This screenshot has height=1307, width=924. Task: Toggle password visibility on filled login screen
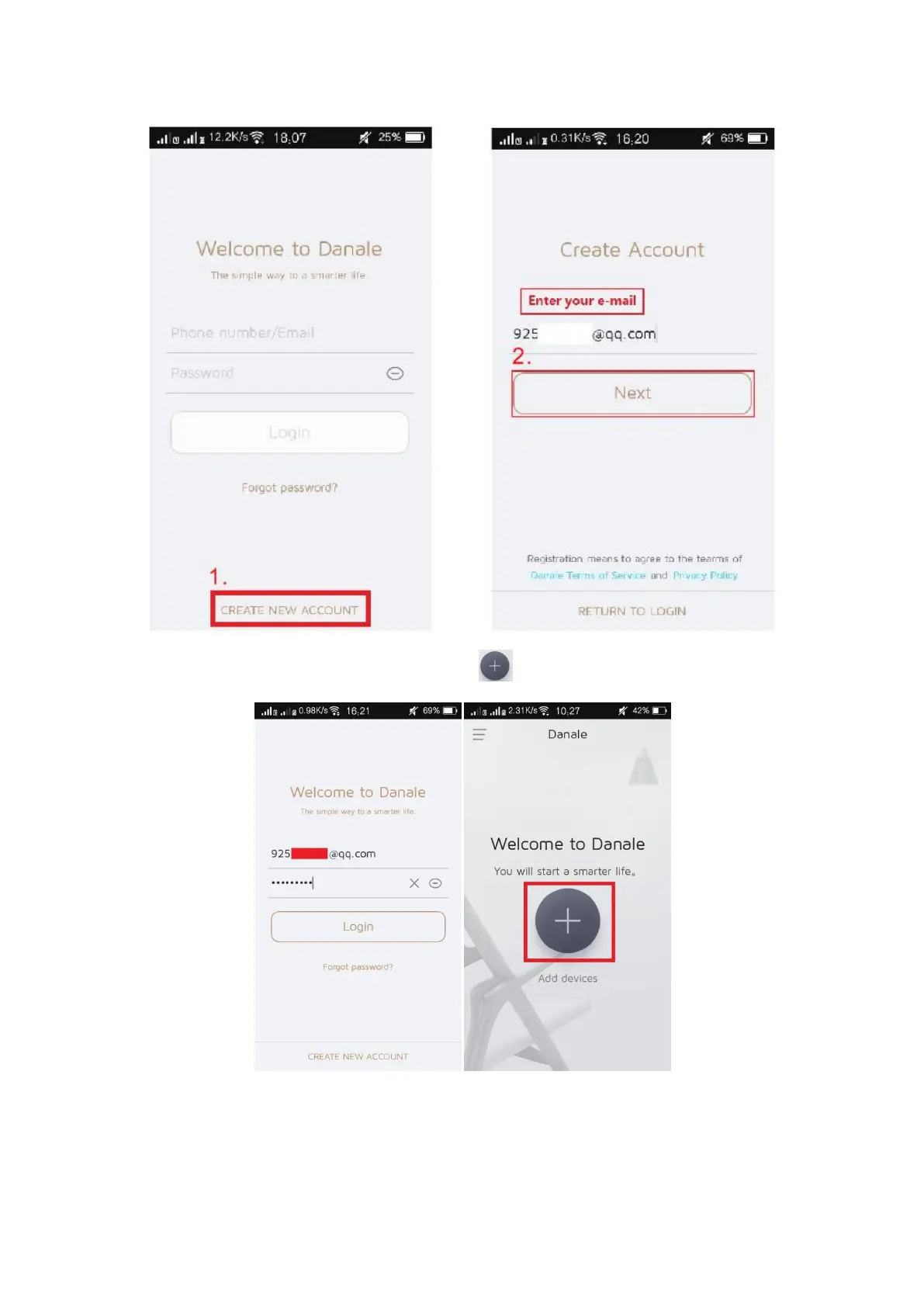tap(436, 883)
